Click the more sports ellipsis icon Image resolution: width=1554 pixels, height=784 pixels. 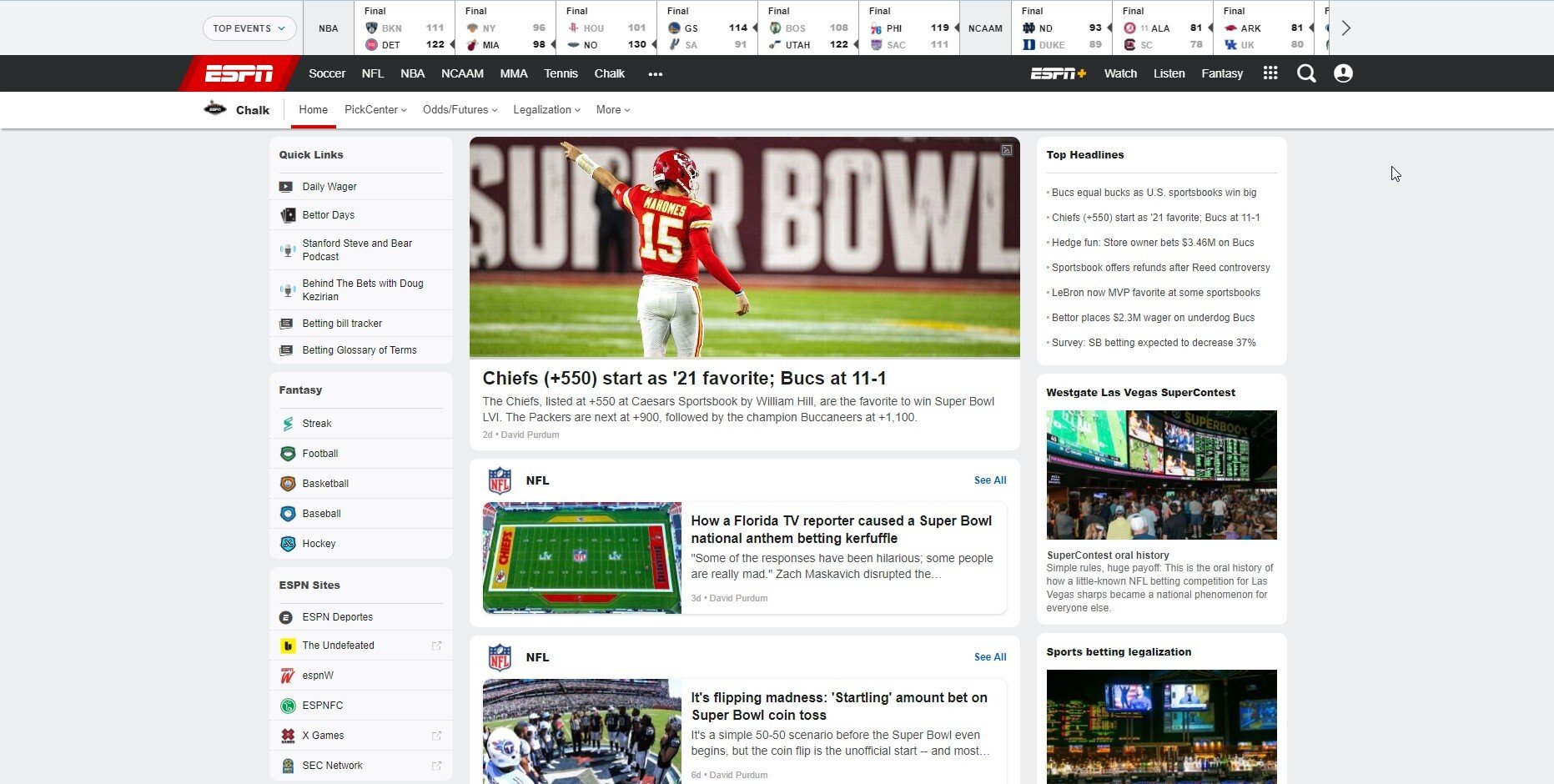pos(656,74)
